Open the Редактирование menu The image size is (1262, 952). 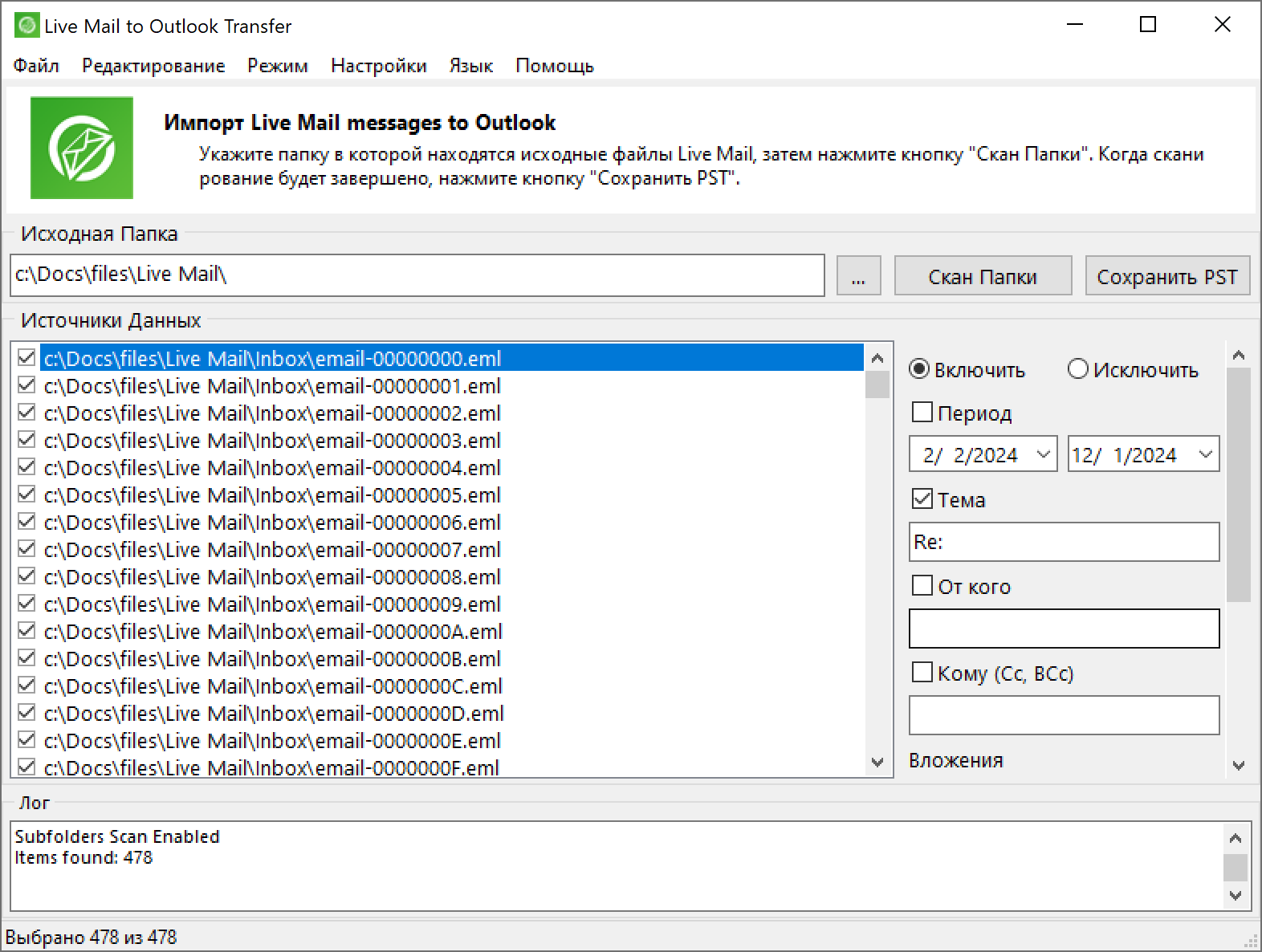[x=153, y=66]
